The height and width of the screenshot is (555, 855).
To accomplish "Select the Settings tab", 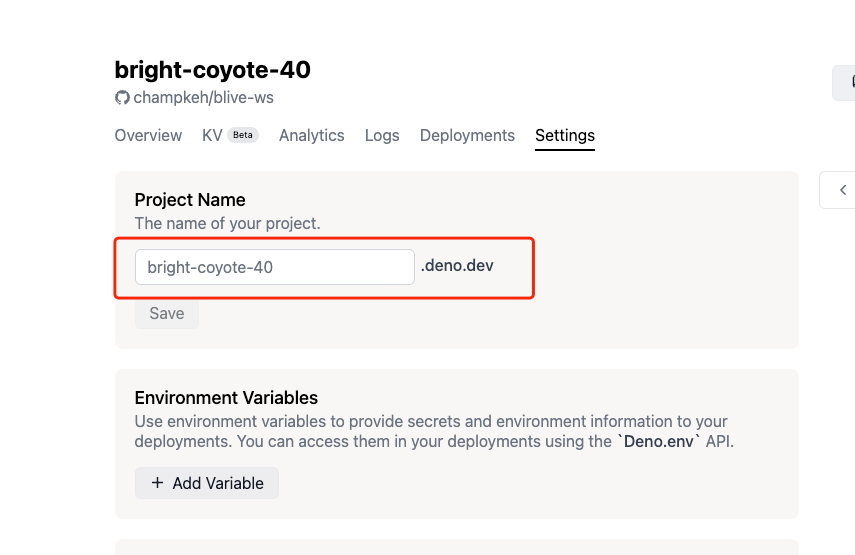I will tap(565, 135).
